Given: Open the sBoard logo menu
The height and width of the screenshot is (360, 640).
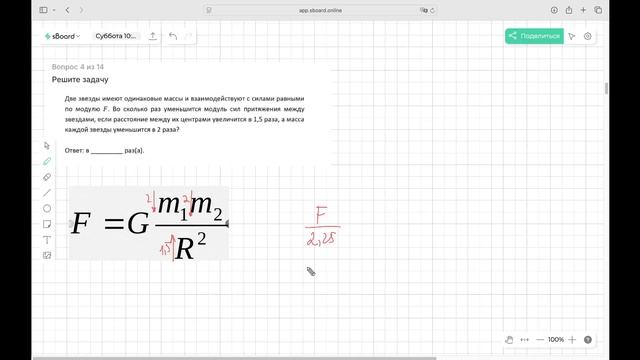Looking at the screenshot, I should pyautogui.click(x=62, y=36).
